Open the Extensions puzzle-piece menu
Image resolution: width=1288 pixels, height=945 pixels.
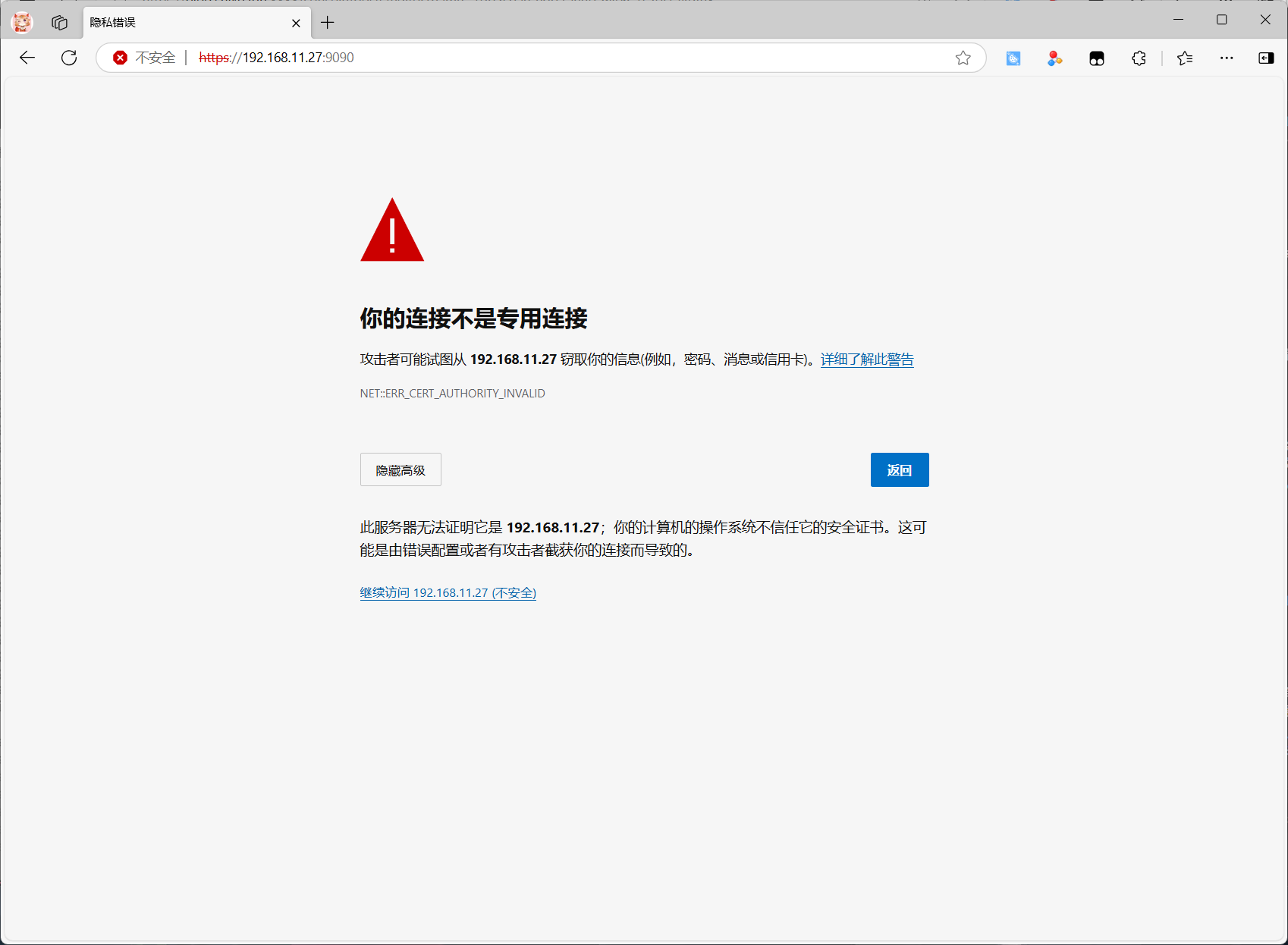coord(1139,58)
